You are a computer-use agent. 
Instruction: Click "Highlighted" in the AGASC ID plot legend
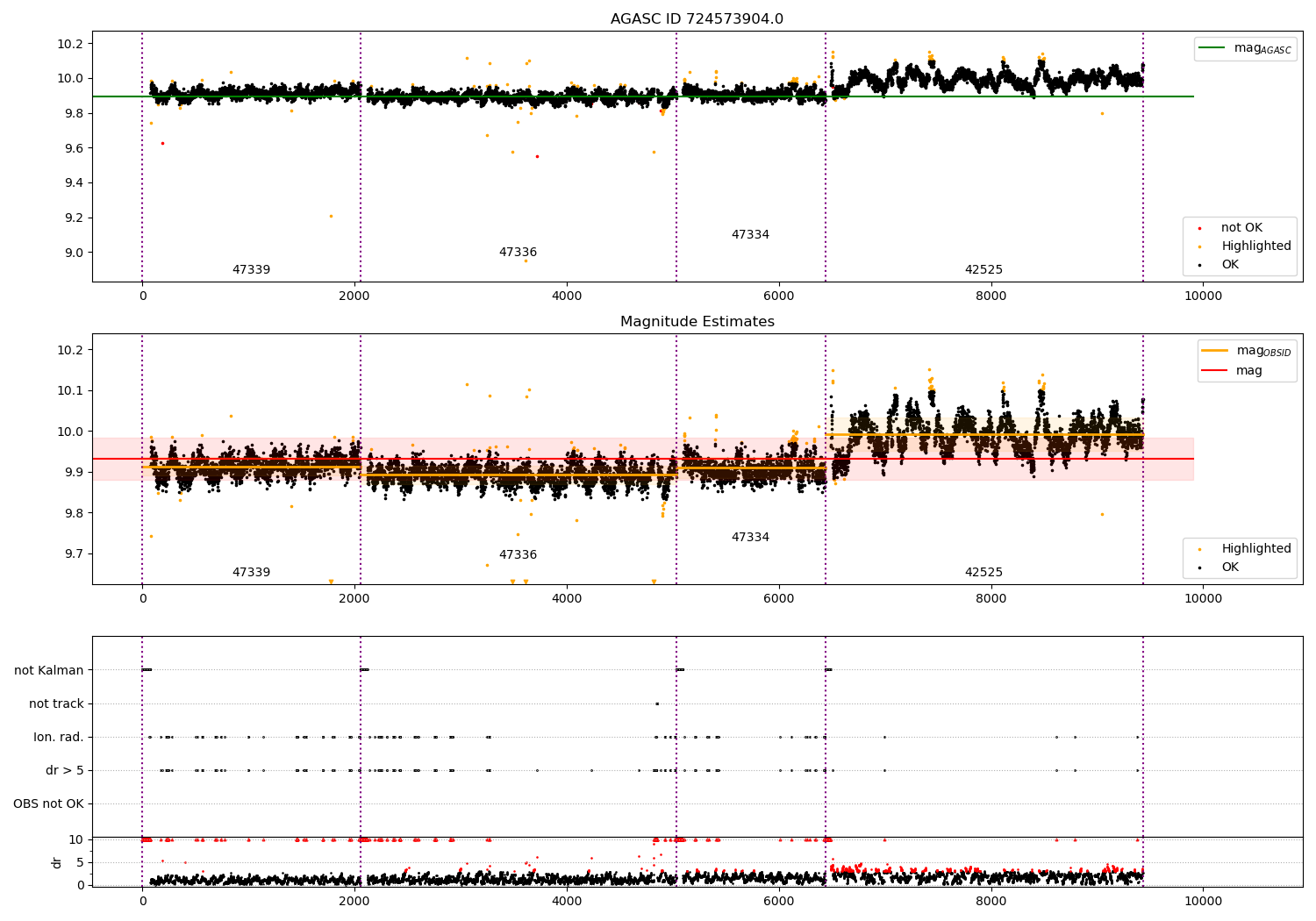[x=1256, y=246]
